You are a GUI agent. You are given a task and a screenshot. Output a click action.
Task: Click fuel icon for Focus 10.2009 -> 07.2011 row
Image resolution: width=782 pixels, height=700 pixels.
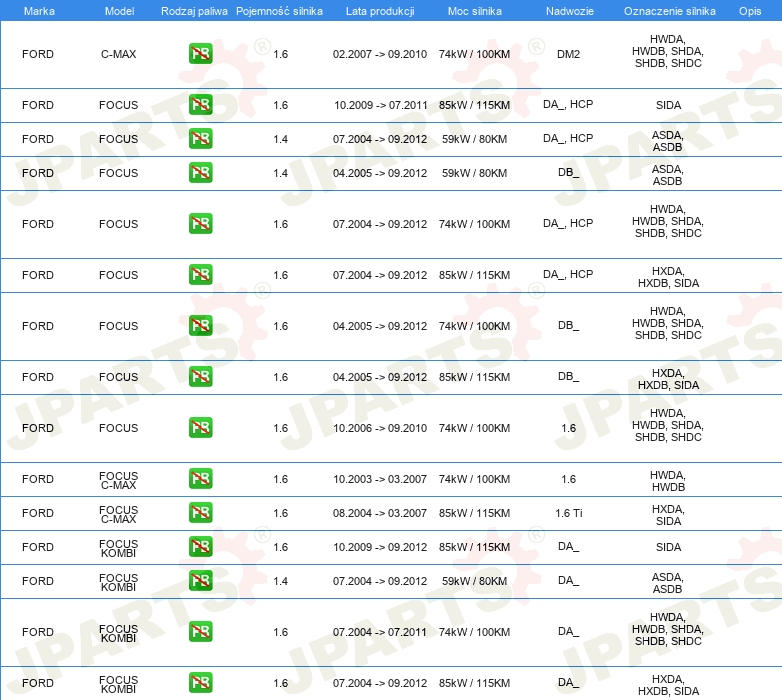200,105
